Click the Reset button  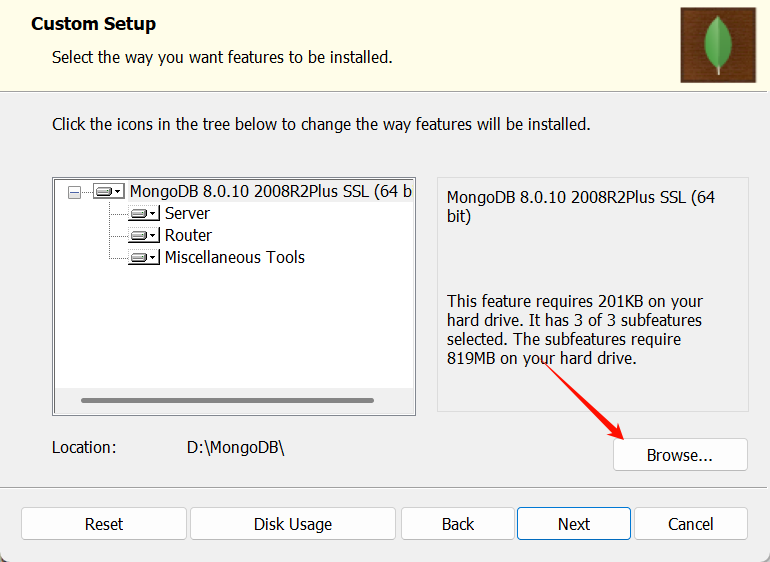104,524
